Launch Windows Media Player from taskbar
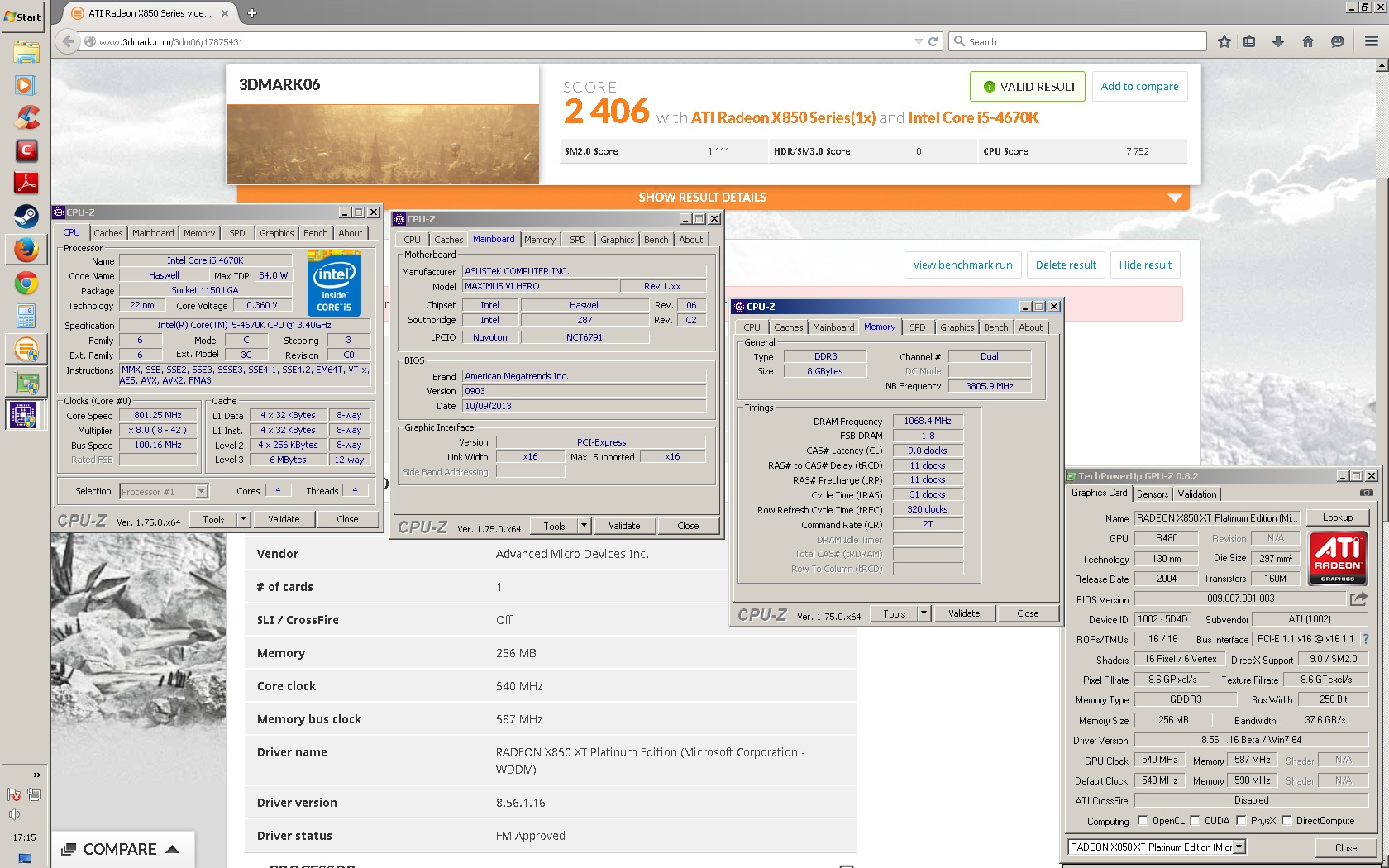 pyautogui.click(x=26, y=85)
